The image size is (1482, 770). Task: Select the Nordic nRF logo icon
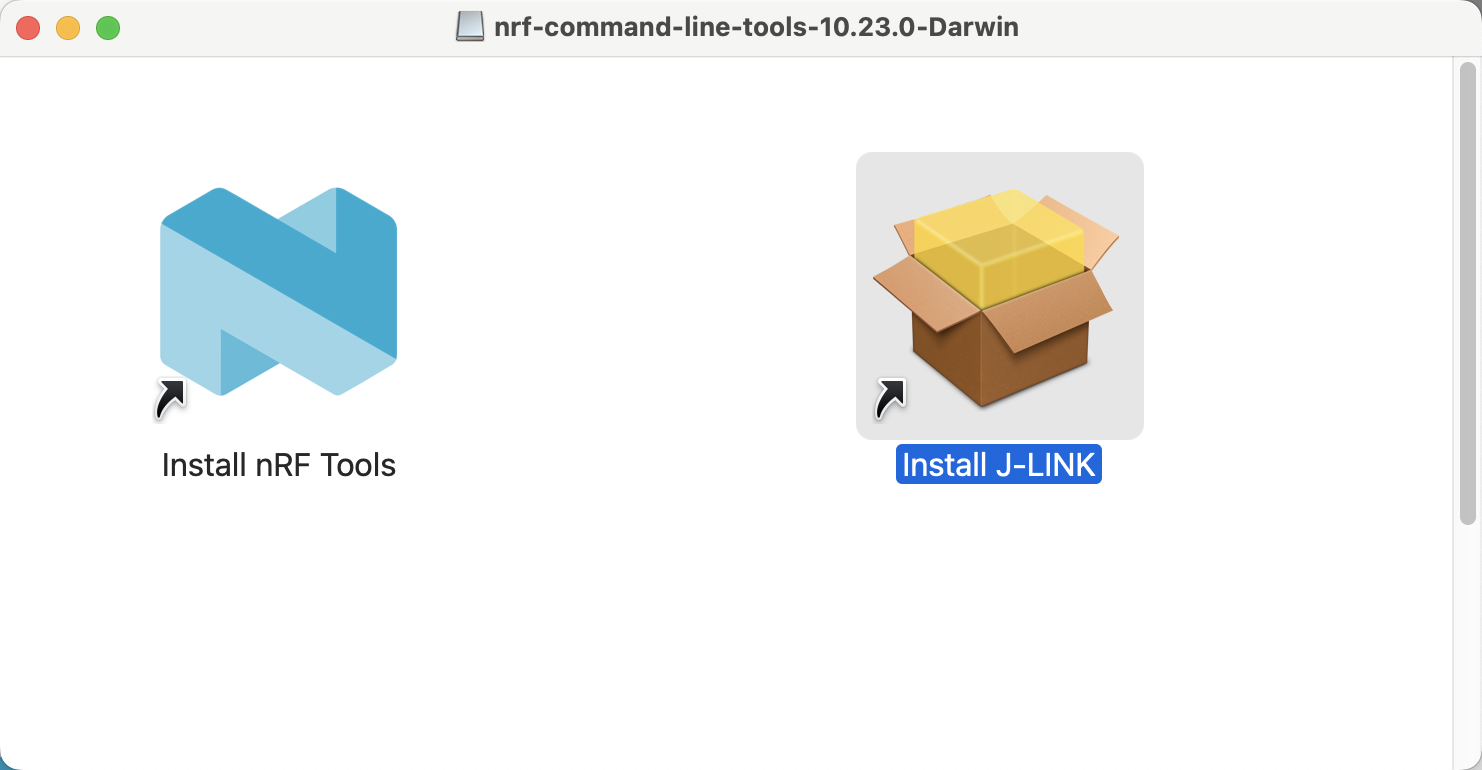[279, 291]
